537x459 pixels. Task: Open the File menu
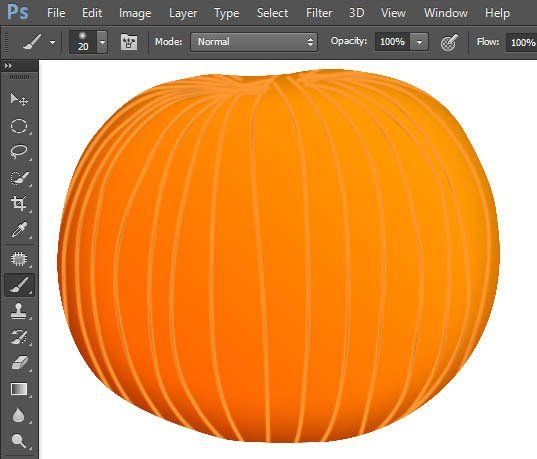(x=56, y=13)
